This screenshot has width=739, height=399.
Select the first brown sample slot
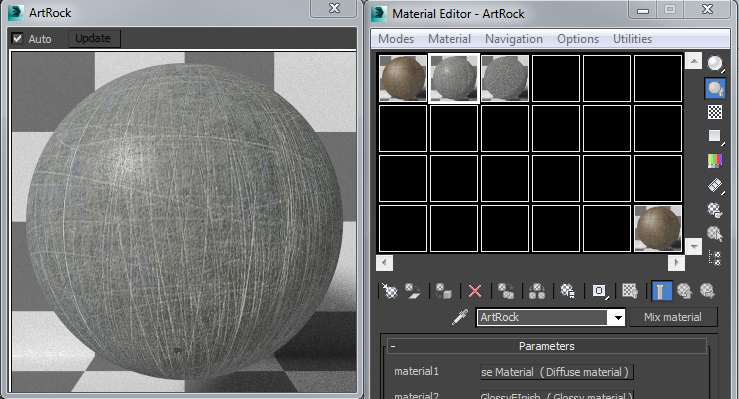[403, 78]
